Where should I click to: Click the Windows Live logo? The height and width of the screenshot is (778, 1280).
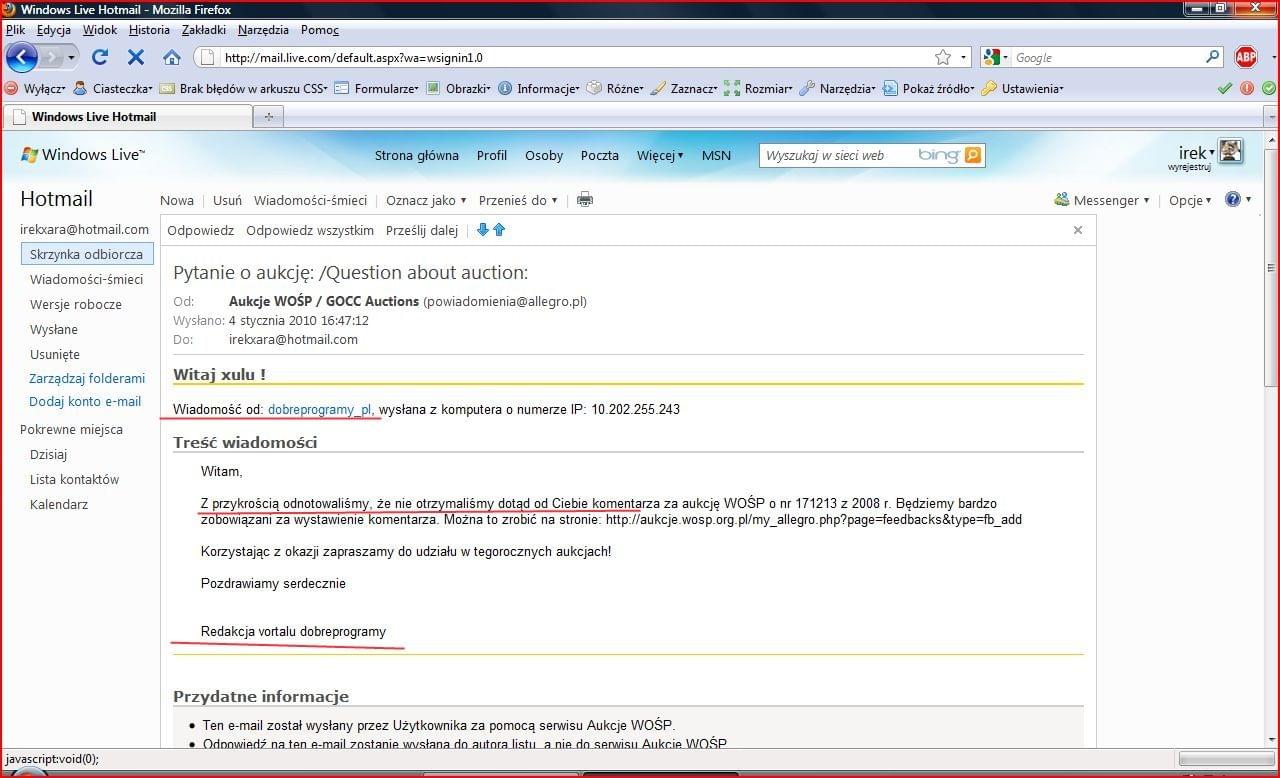(82, 155)
